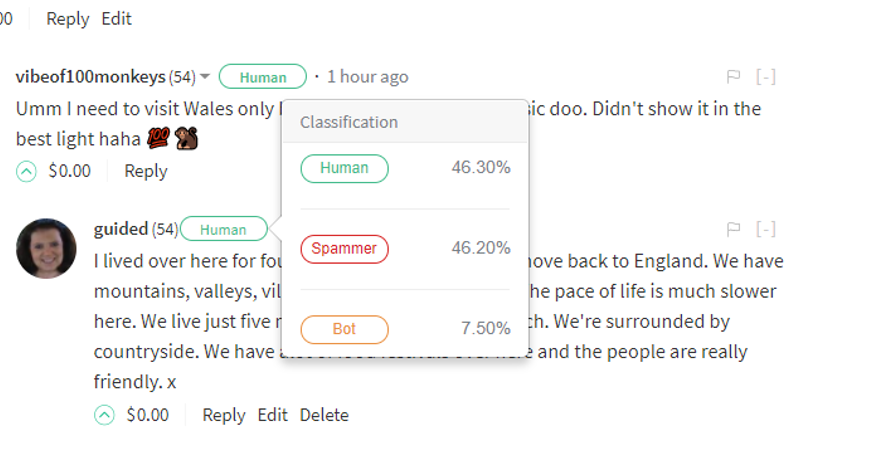This screenshot has width=896, height=470.
Task: Select Human label in Classification popup
Action: tap(345, 168)
